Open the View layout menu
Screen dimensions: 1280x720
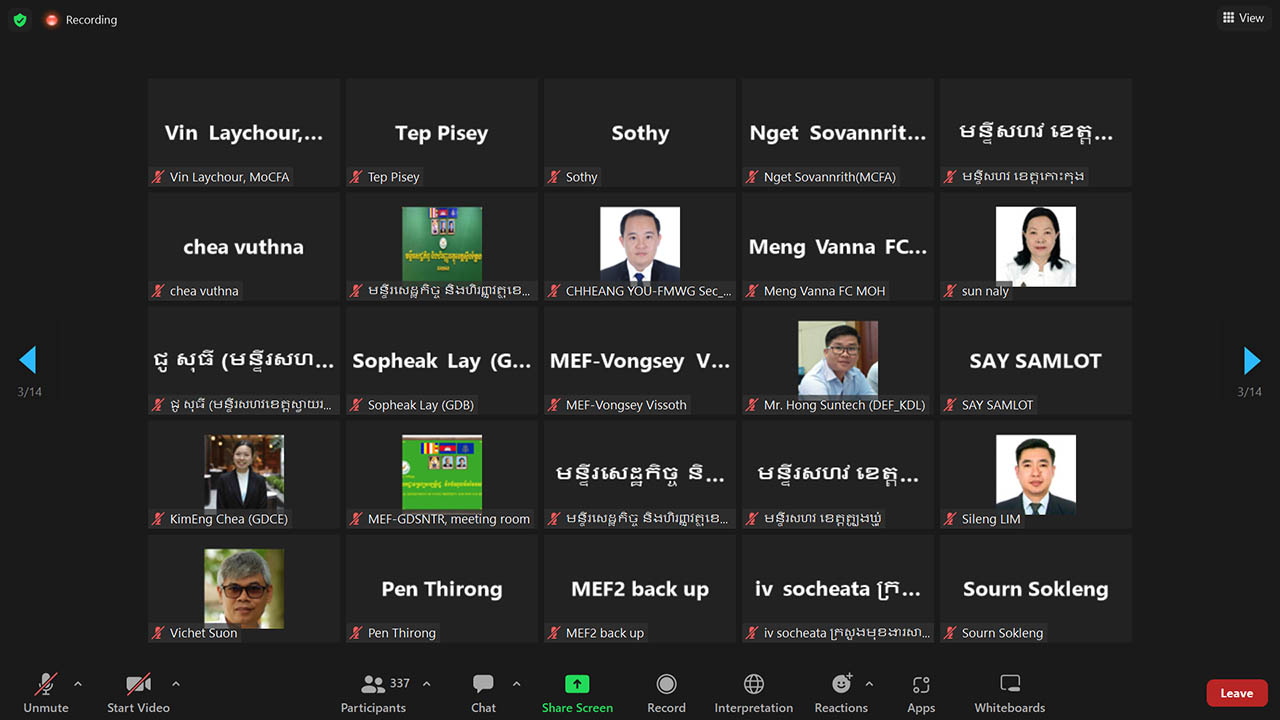(x=1243, y=18)
